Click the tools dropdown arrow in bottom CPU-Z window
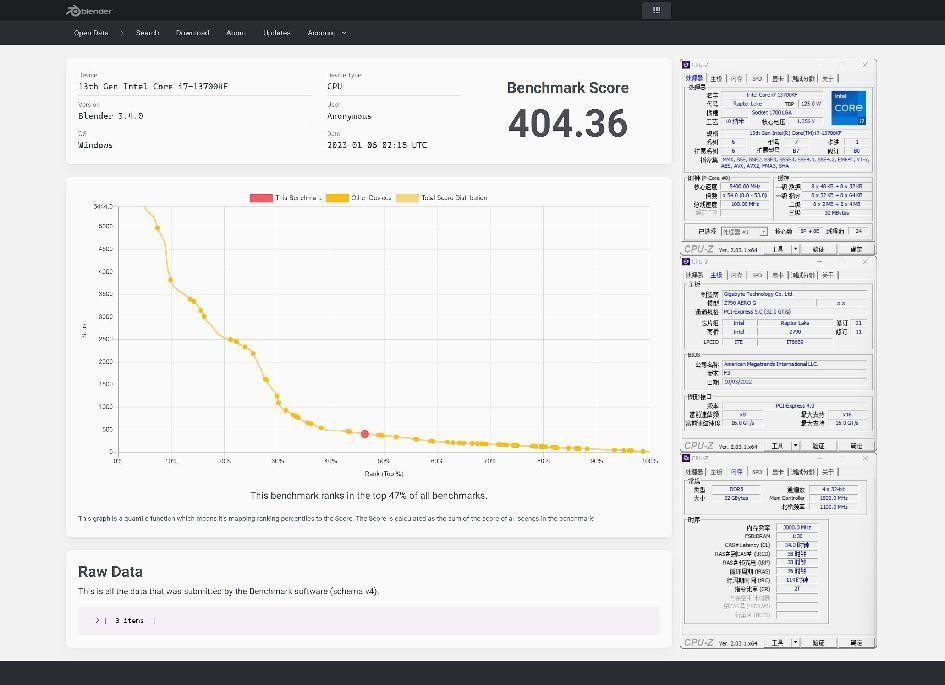 point(796,643)
